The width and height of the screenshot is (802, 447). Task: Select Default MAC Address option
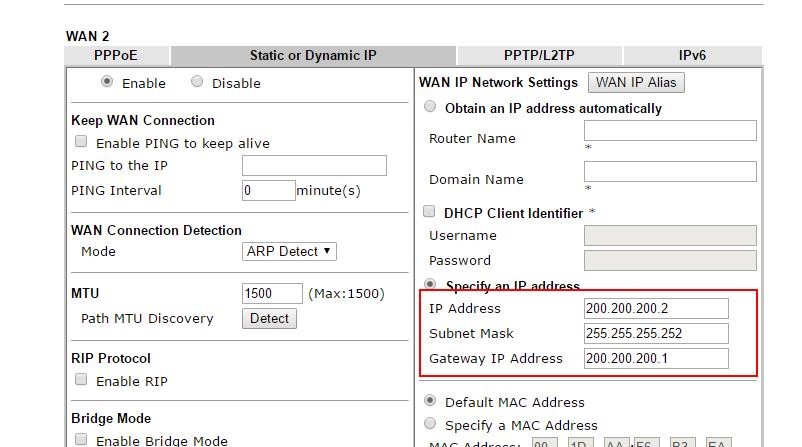(x=431, y=401)
